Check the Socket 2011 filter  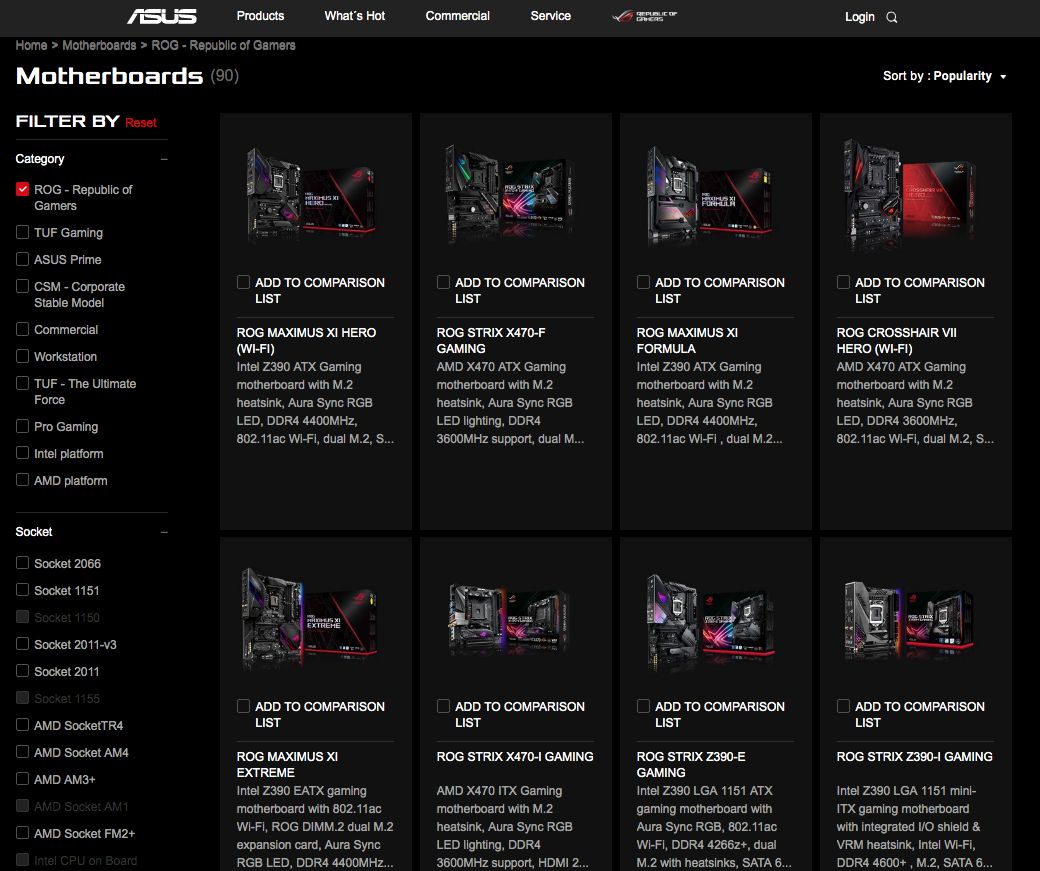23,671
